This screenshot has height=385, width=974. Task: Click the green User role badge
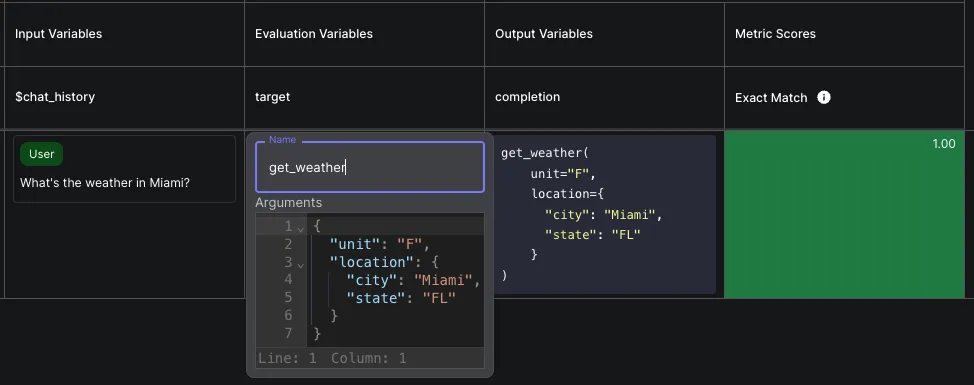pos(42,154)
